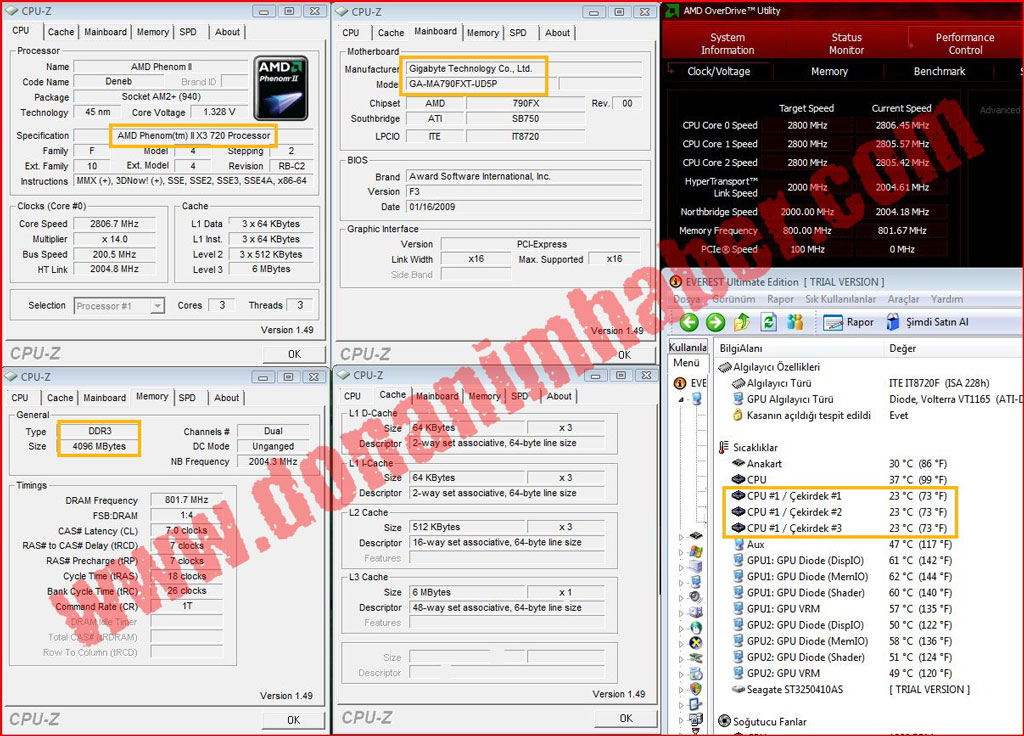Image resolution: width=1024 pixels, height=736 pixels.
Task: Click the AMD Phenom II logo in CPU-Z
Action: [x=281, y=88]
